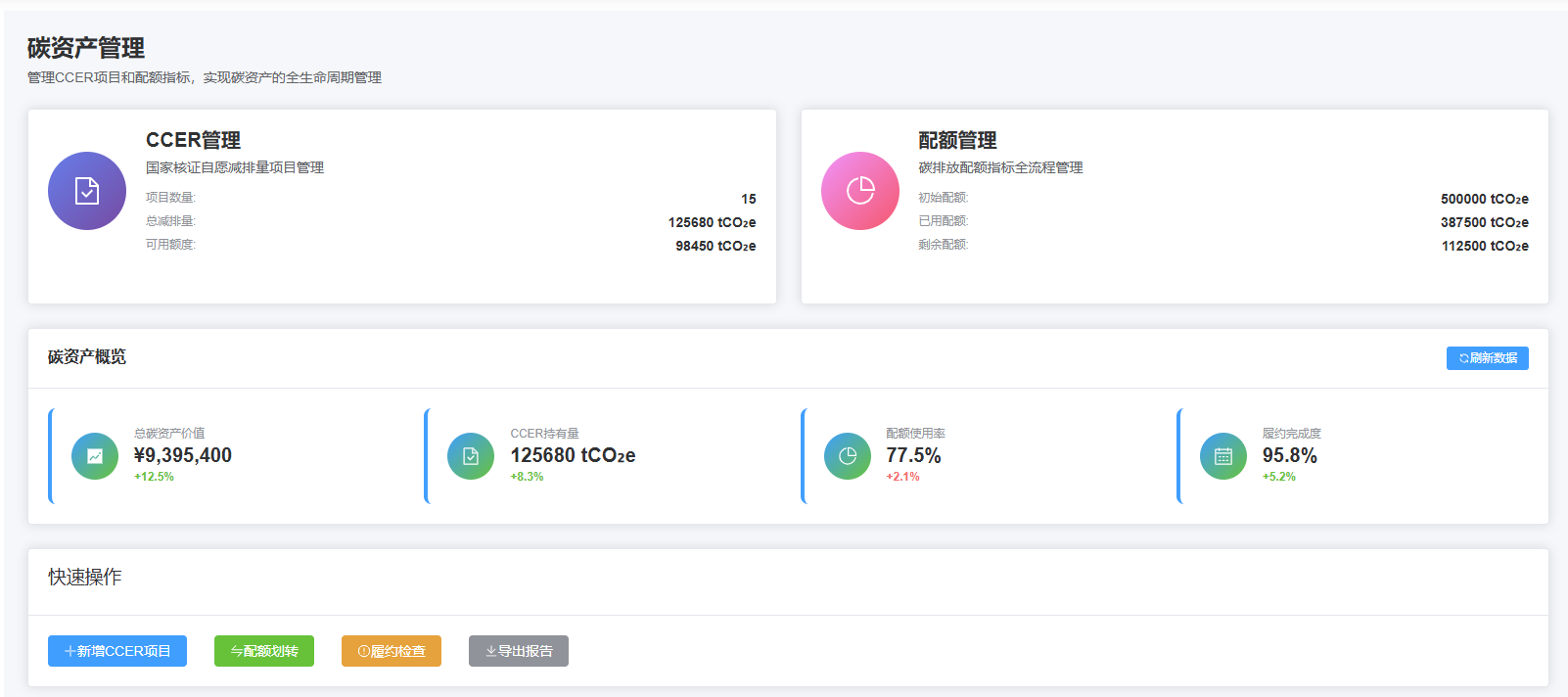Click the 国家核证自愿减排量项目管理 subtitle

[x=235, y=168]
